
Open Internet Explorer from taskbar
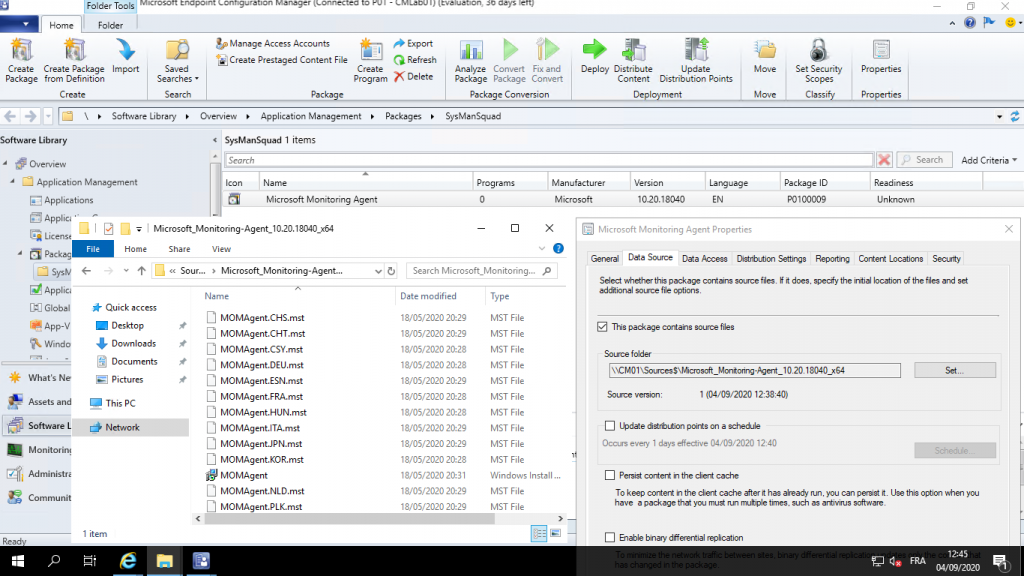(128, 561)
